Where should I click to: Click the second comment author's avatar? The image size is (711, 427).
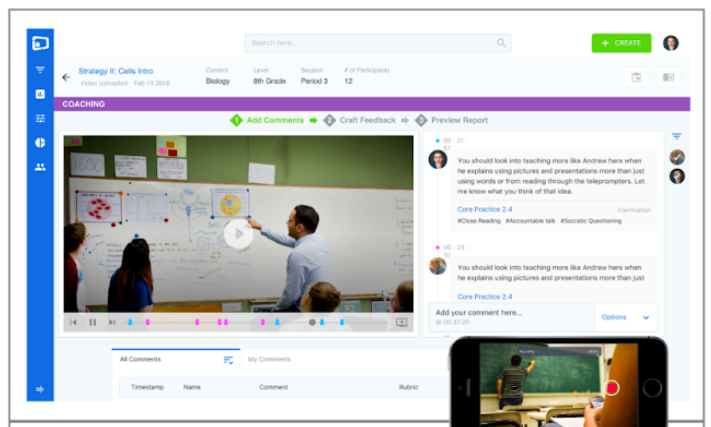[438, 266]
